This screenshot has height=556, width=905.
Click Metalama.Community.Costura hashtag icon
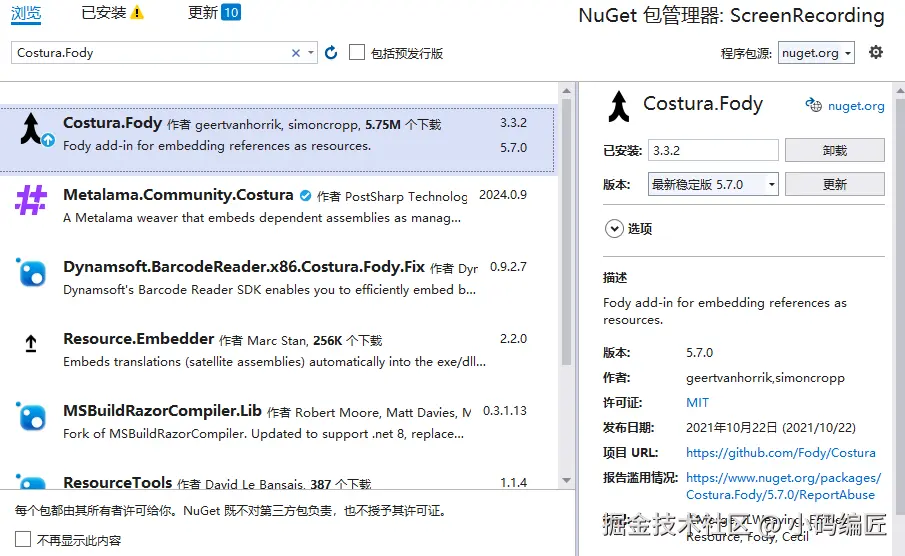pyautogui.click(x=31, y=200)
